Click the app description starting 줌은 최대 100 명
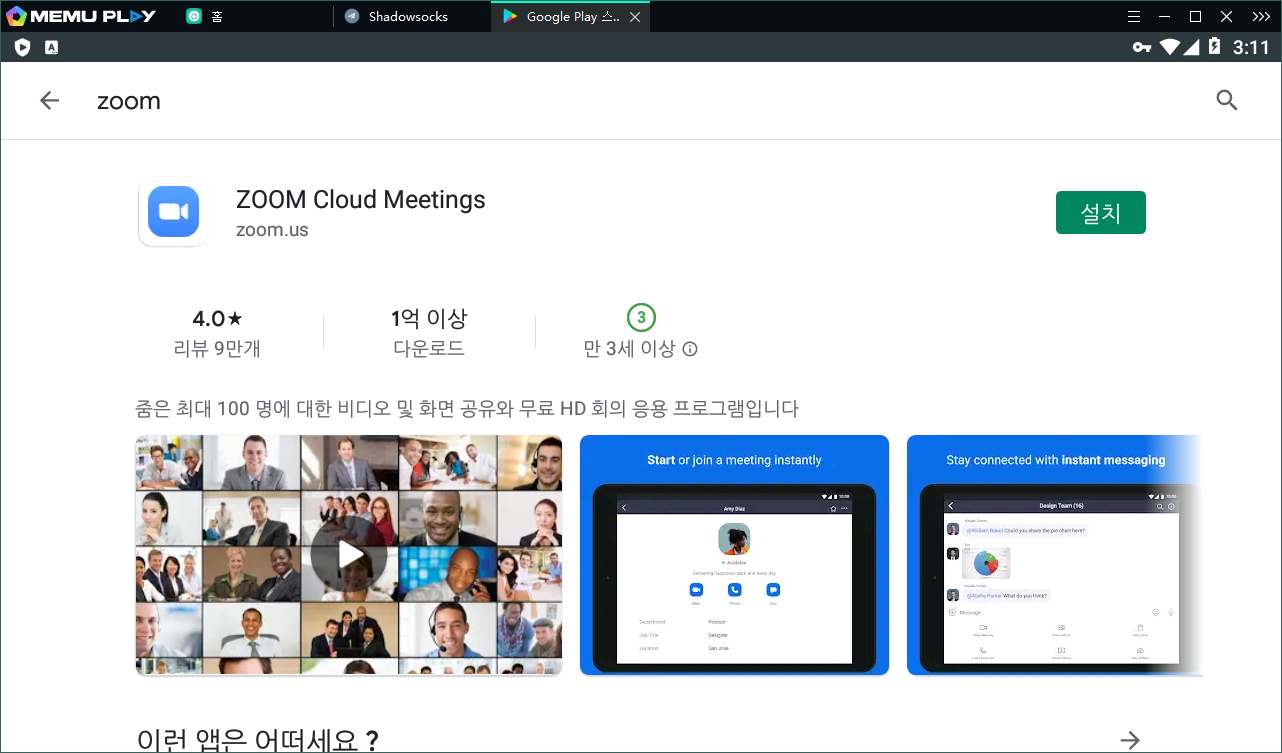This screenshot has width=1282, height=753. click(467, 408)
